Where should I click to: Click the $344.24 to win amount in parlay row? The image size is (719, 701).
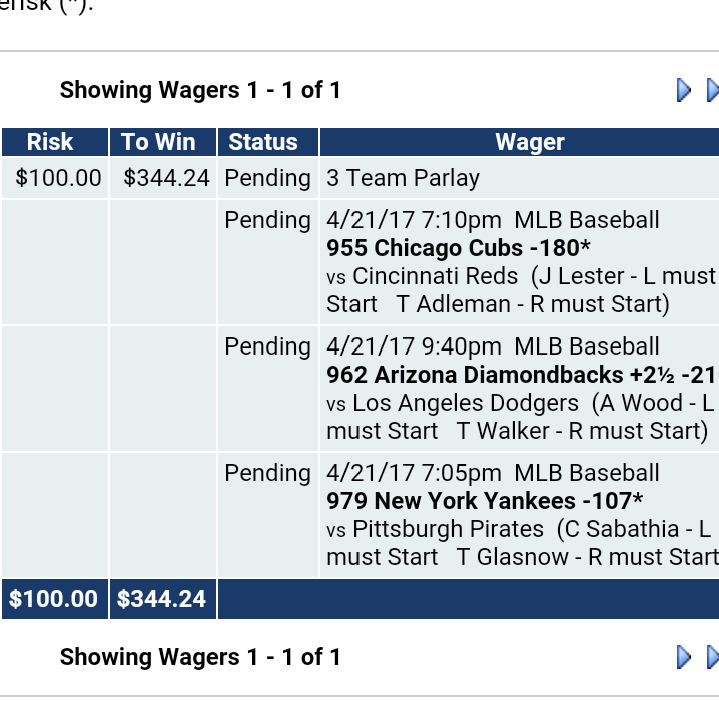(166, 178)
